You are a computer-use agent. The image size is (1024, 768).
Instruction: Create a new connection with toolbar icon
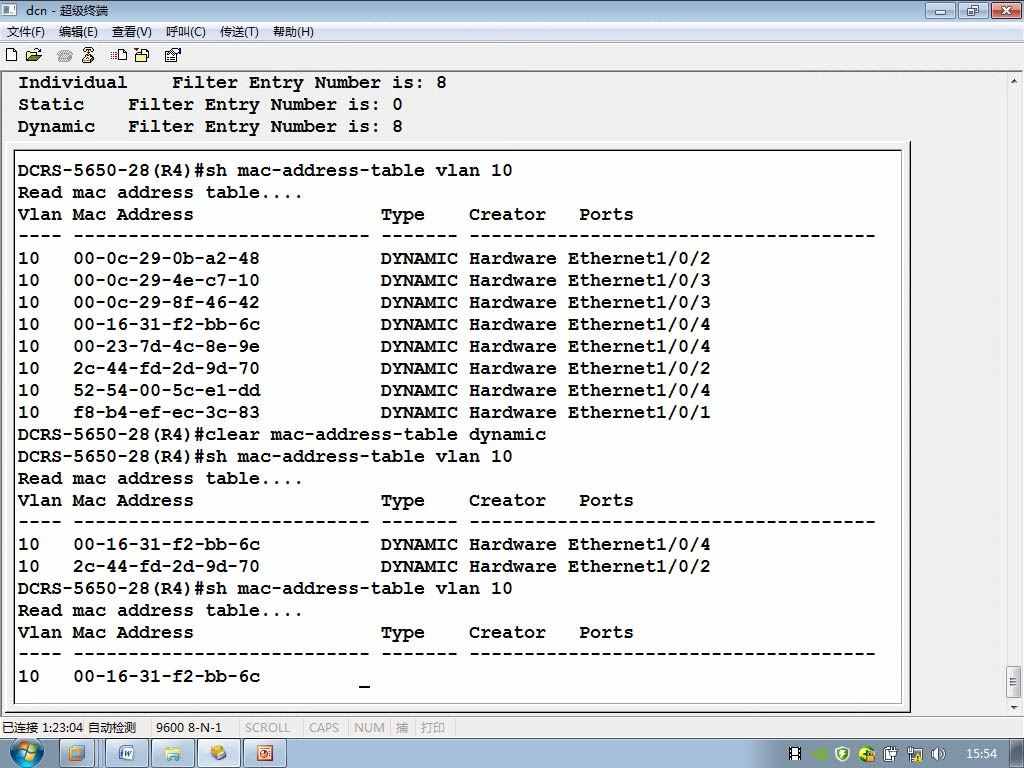(11, 55)
